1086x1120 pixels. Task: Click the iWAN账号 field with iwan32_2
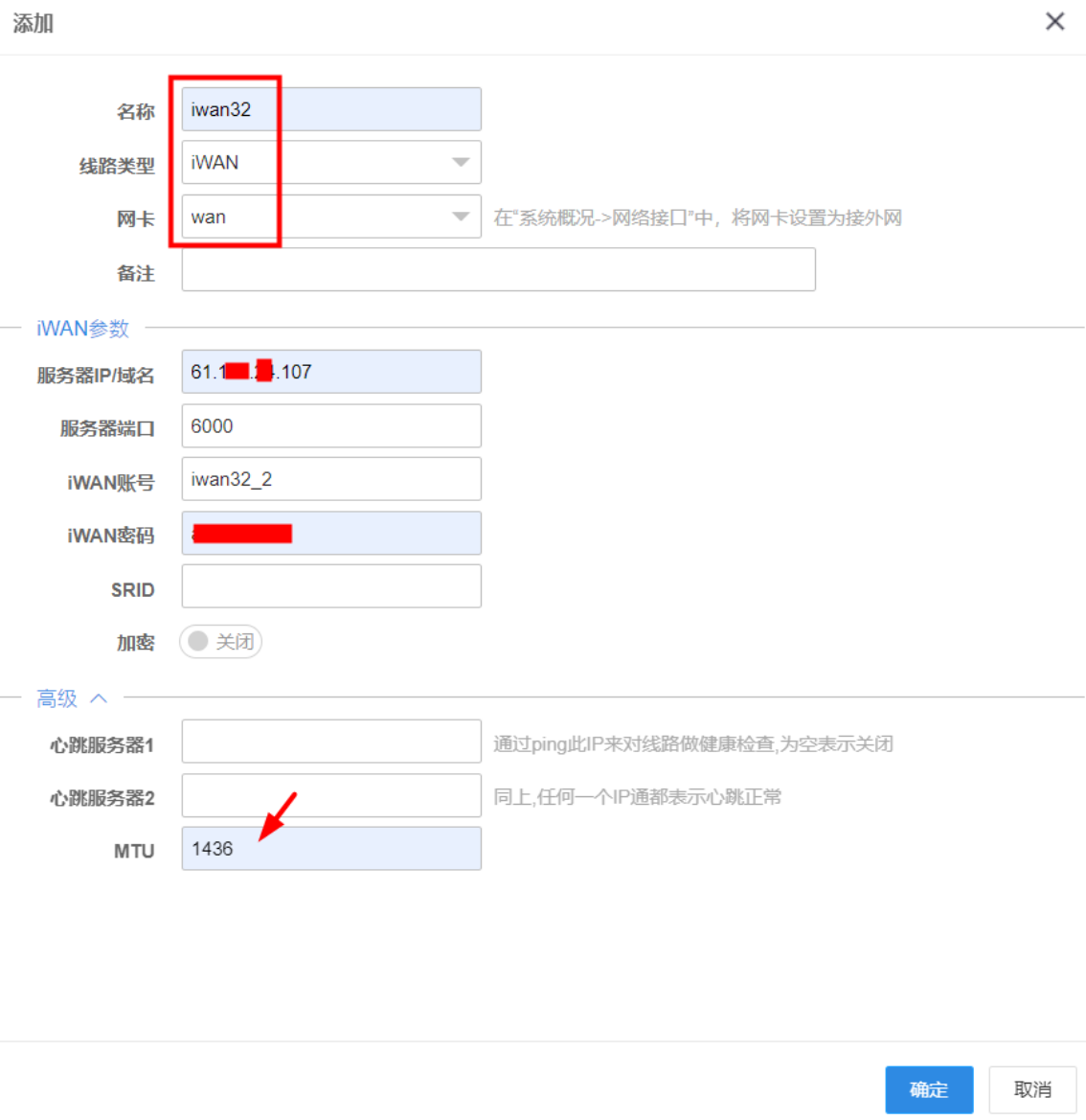pyautogui.click(x=331, y=479)
